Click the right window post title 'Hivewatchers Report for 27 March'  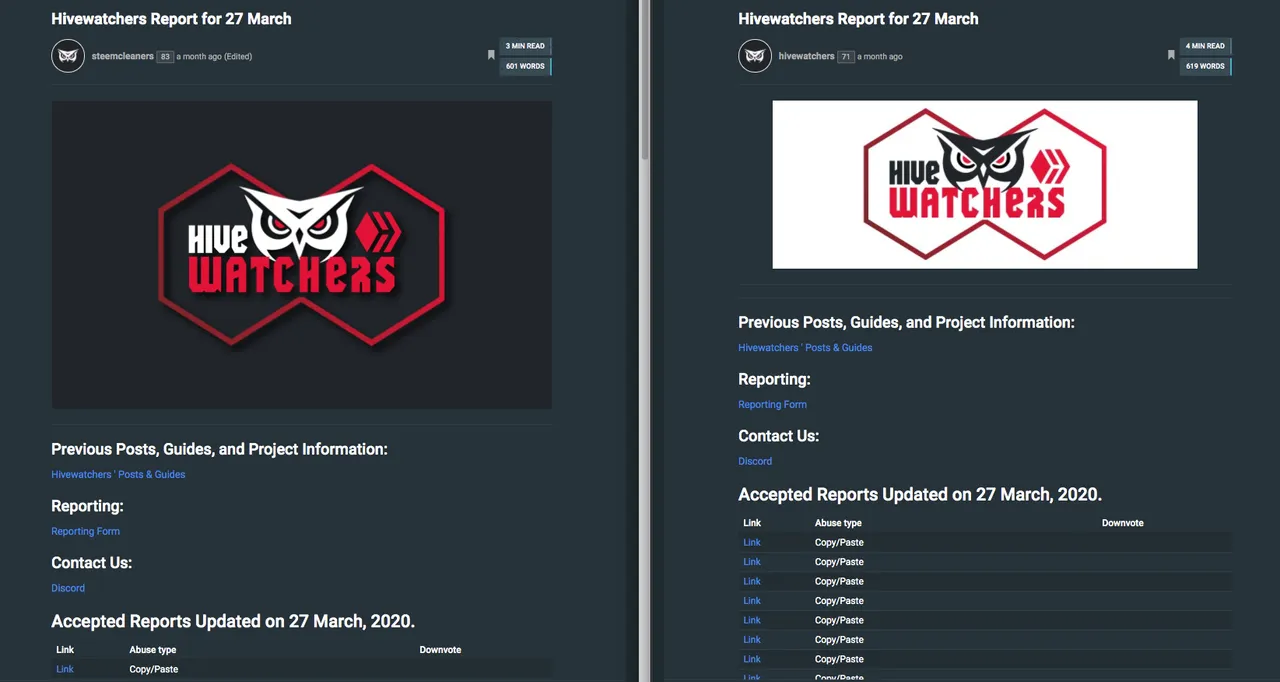[x=859, y=19]
